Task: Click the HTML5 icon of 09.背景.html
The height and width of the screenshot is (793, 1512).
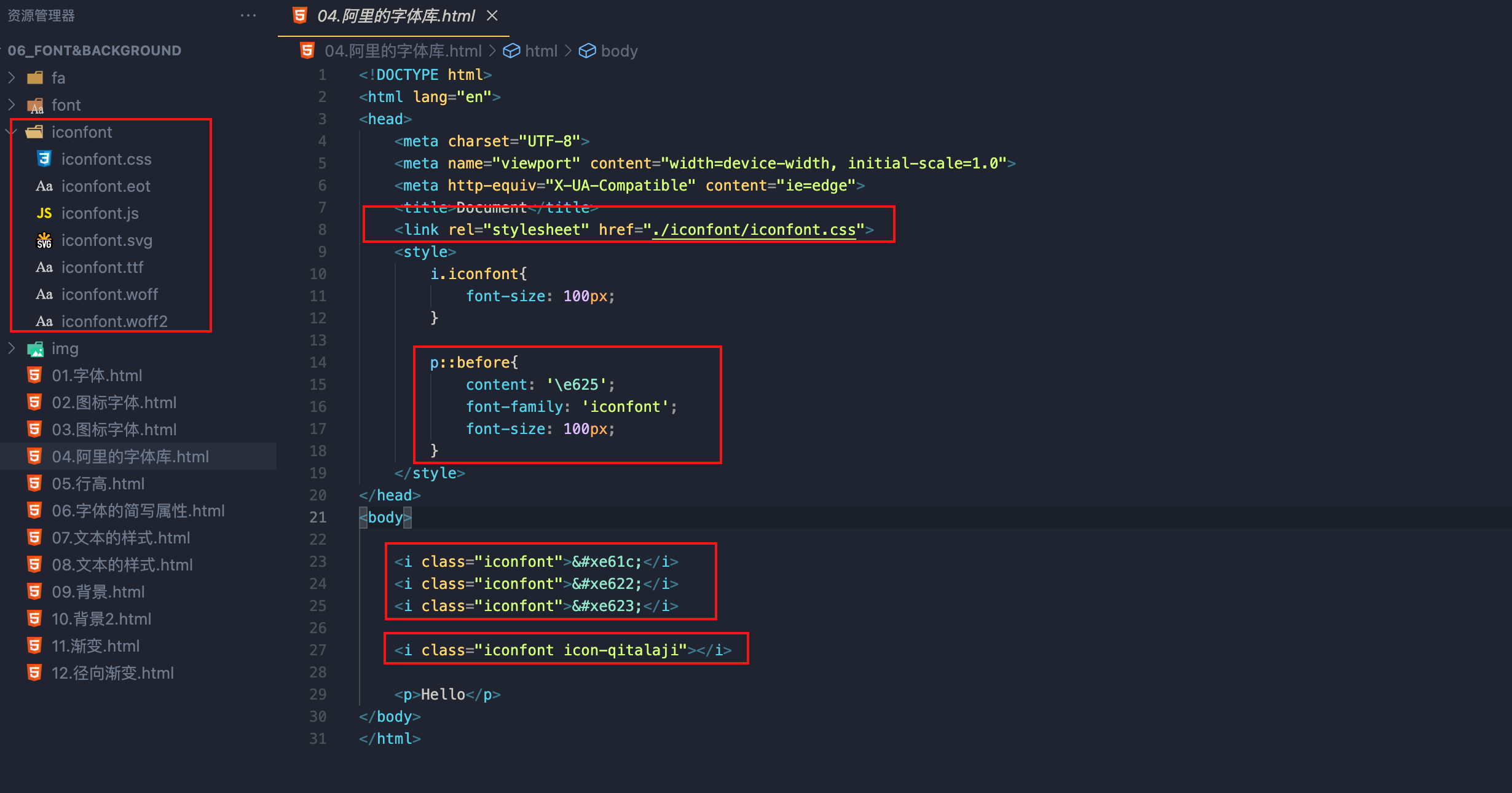Action: click(x=35, y=591)
